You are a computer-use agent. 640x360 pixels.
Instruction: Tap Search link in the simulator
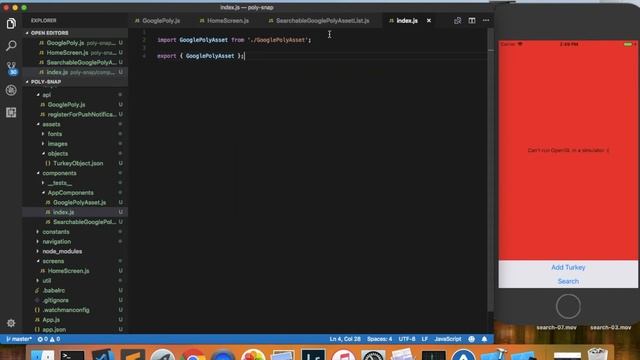click(568, 281)
